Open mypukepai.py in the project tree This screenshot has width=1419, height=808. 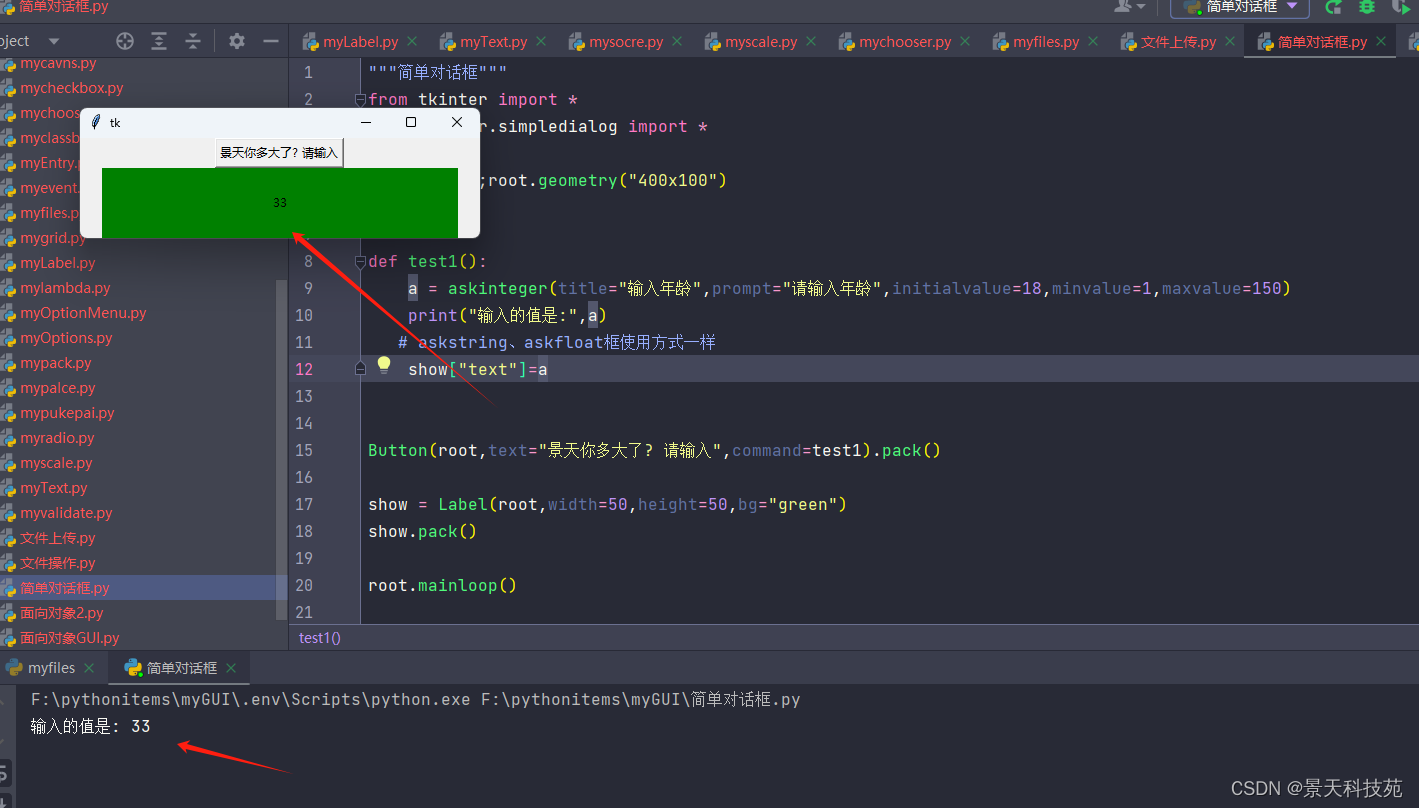pos(67,413)
